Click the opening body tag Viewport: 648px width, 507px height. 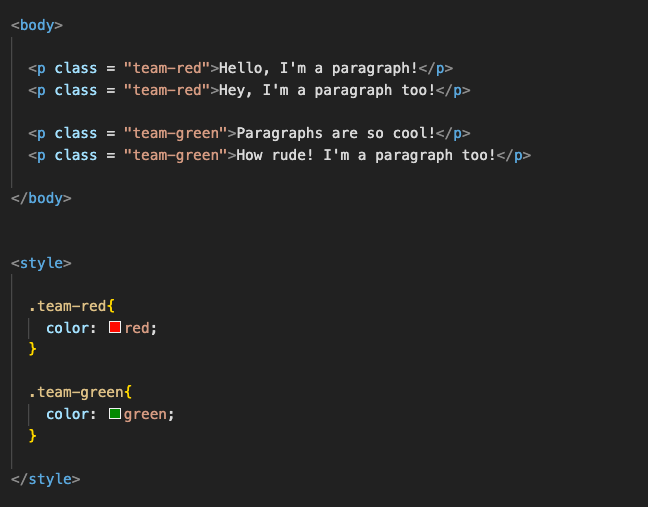(37, 26)
